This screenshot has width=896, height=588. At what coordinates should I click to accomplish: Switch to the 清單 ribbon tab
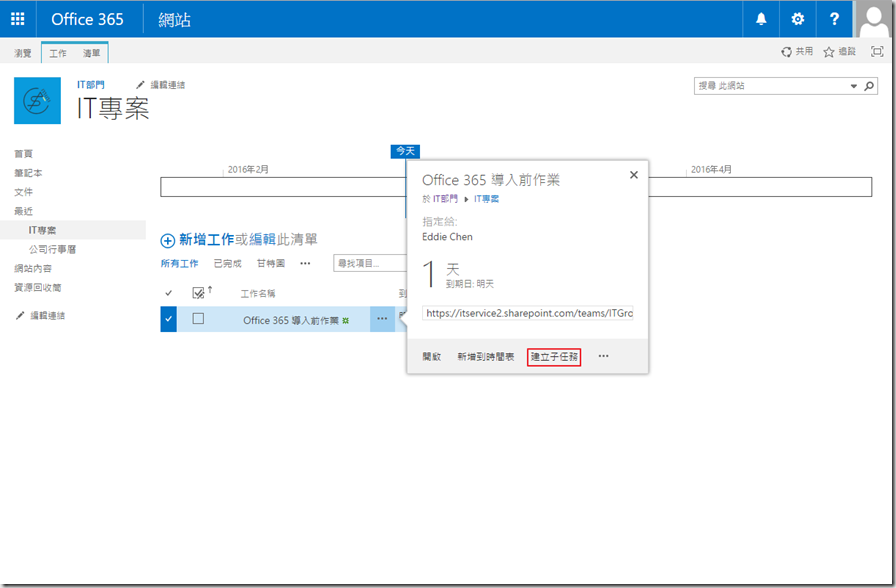91,53
